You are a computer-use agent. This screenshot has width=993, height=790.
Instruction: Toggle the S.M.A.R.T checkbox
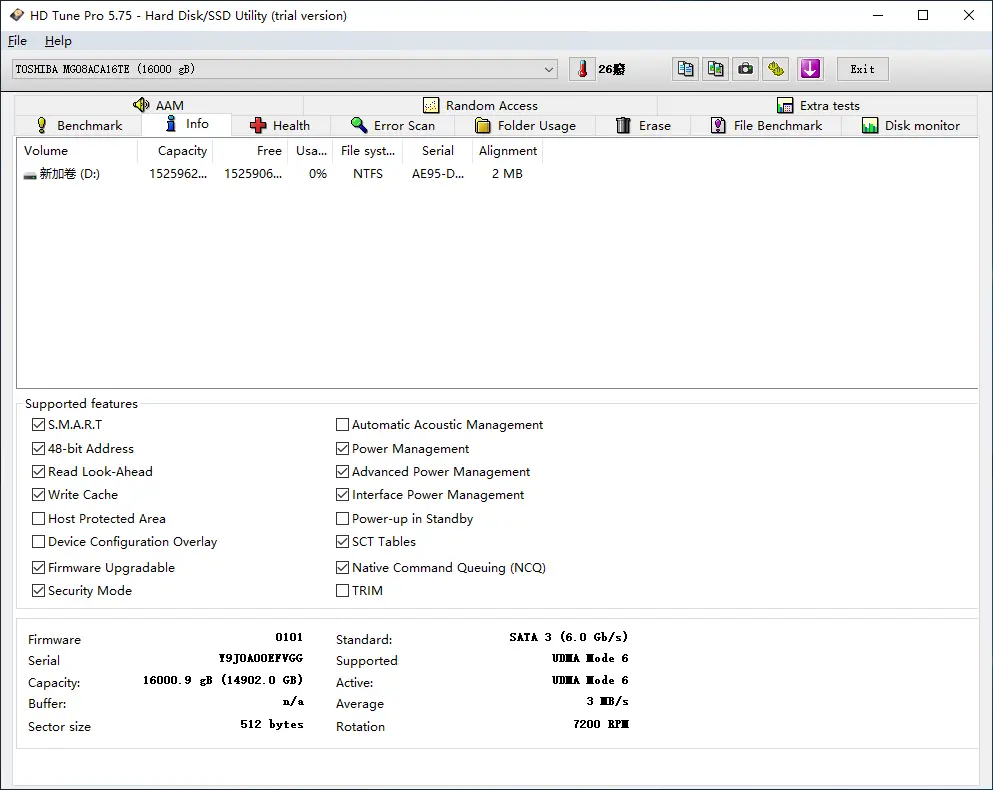tap(39, 425)
